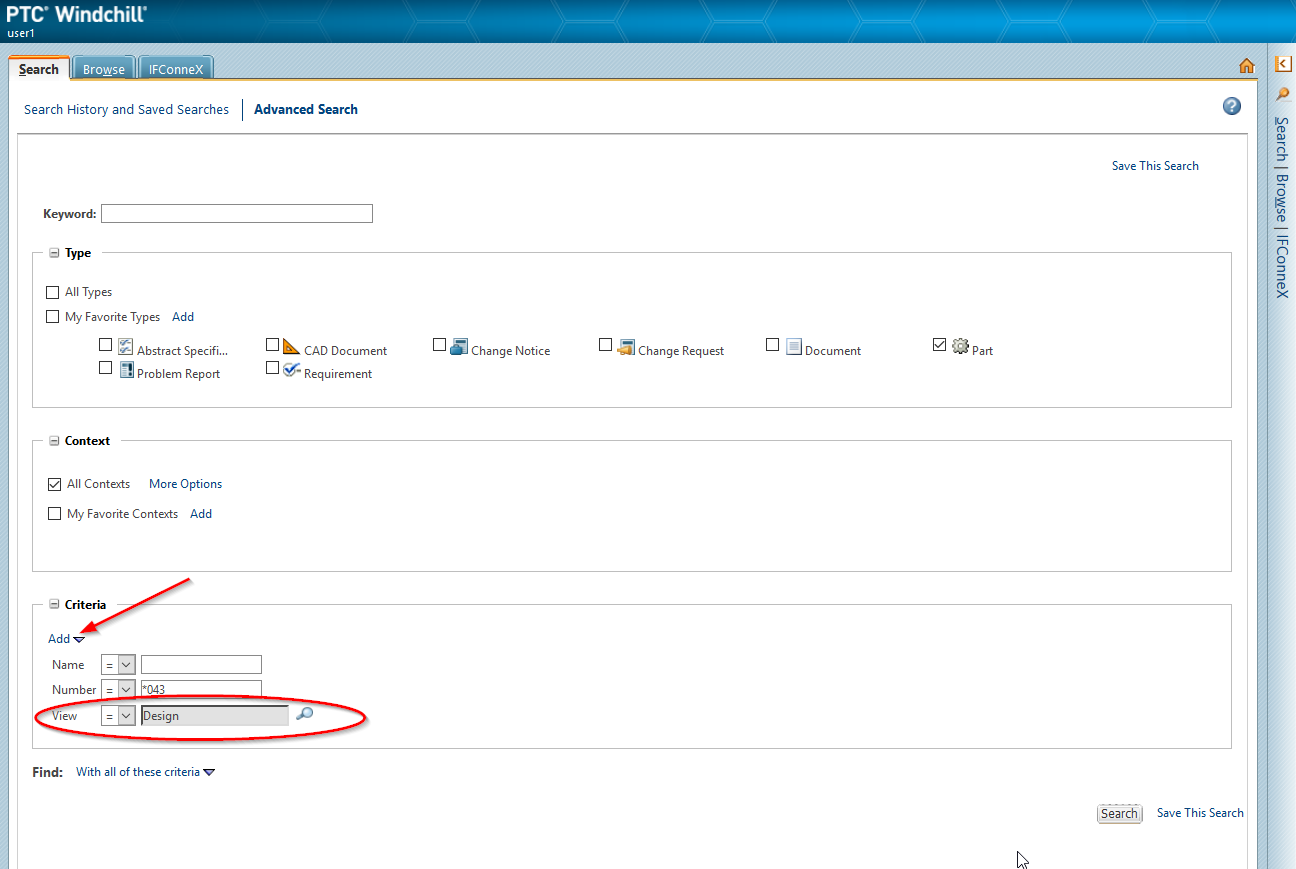Select the Advanced Search view

click(x=306, y=110)
